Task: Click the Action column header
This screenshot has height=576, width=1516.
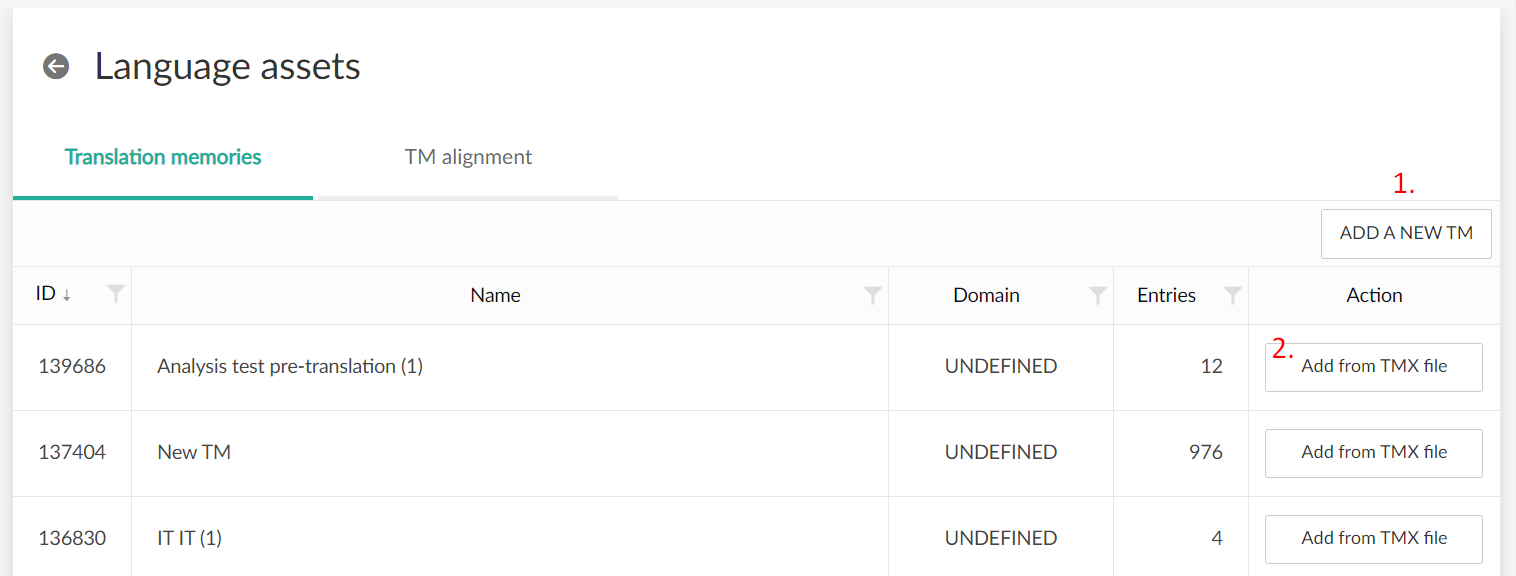Action: [x=1374, y=295]
